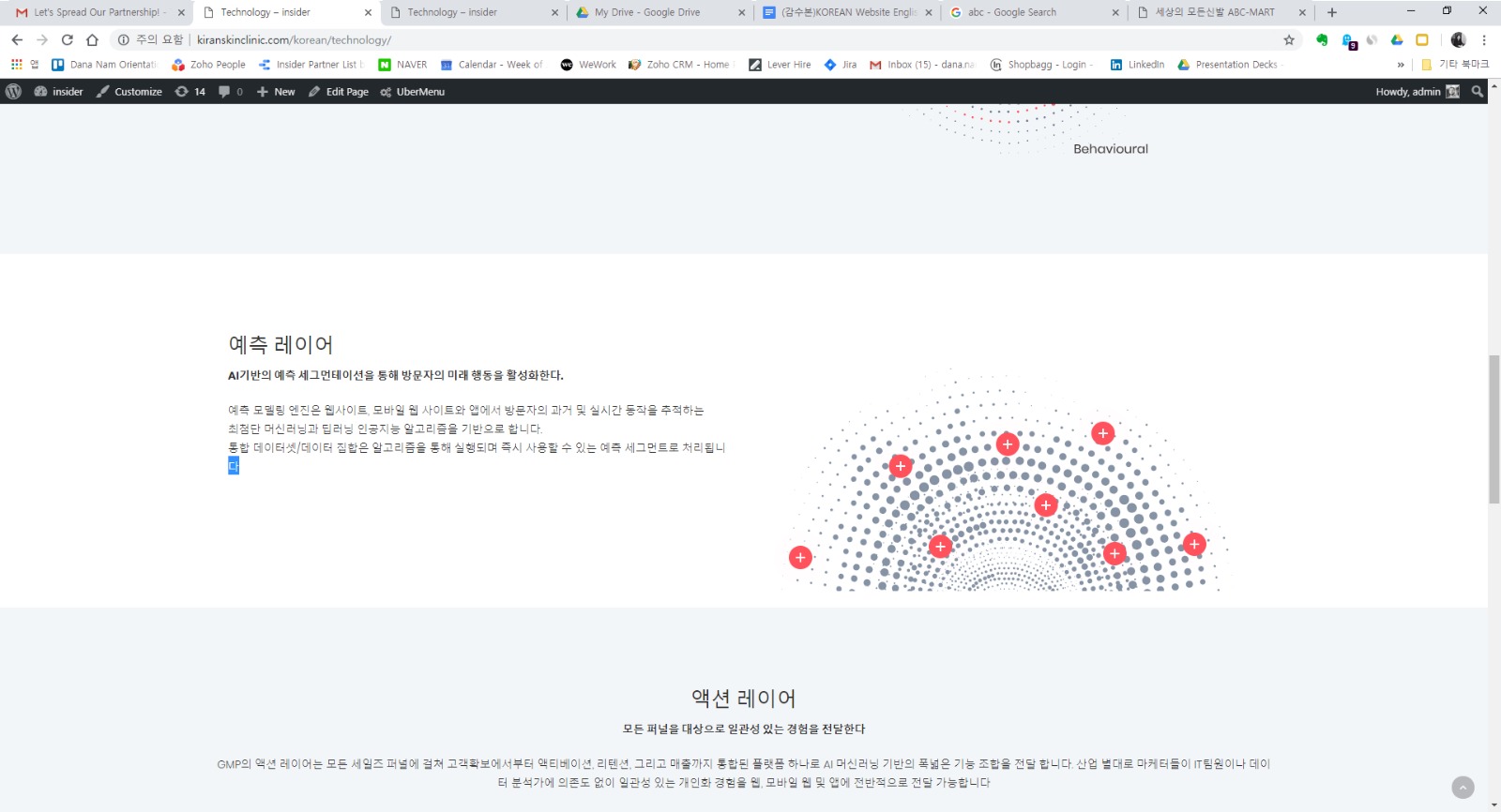Click the admin bar search magnifier icon
The width and height of the screenshot is (1501, 812).
pos(1478,92)
